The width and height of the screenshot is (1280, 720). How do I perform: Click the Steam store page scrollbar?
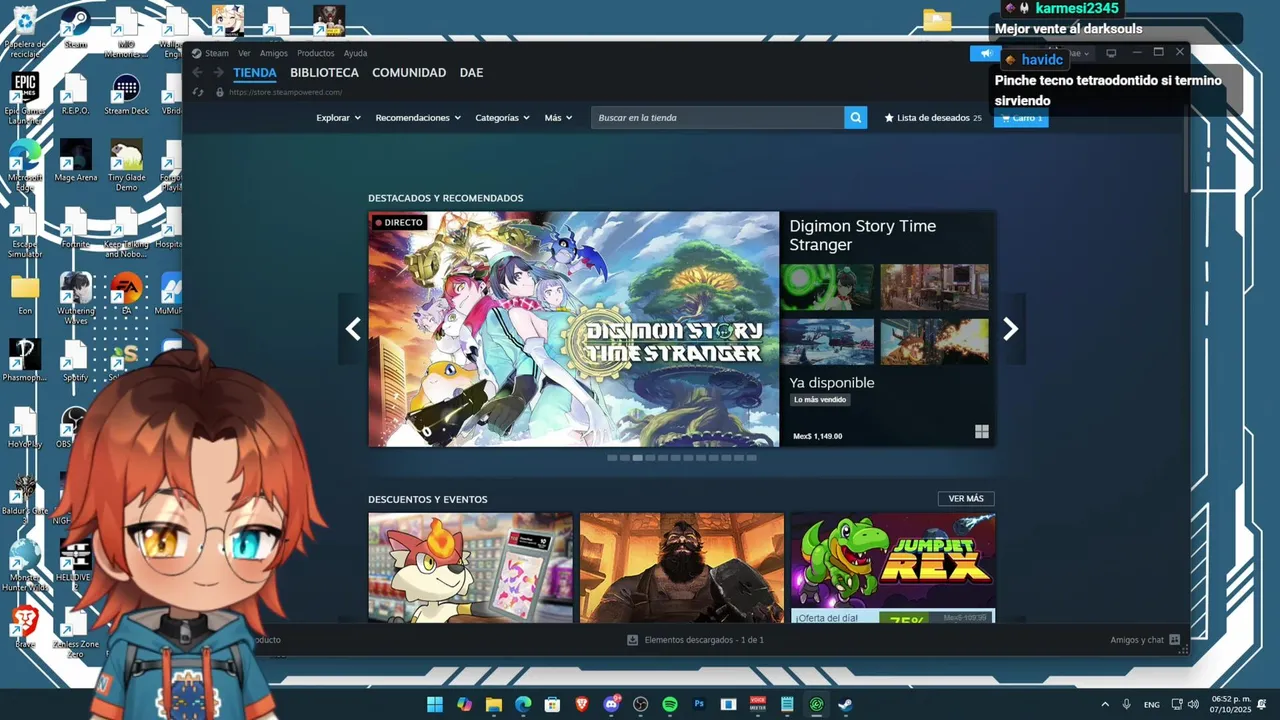point(1186,150)
